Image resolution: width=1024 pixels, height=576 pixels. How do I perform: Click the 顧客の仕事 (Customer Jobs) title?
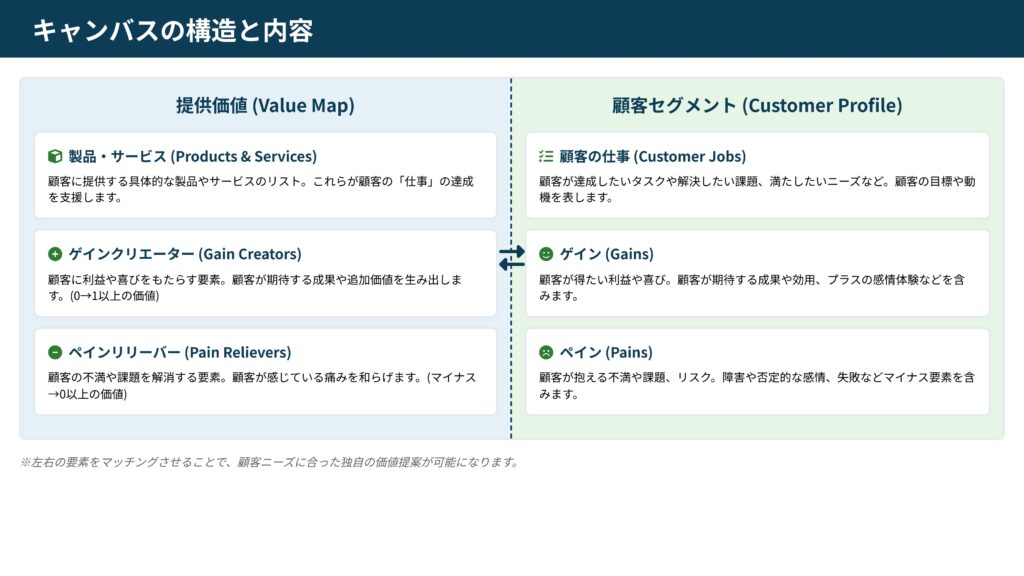click(x=652, y=156)
